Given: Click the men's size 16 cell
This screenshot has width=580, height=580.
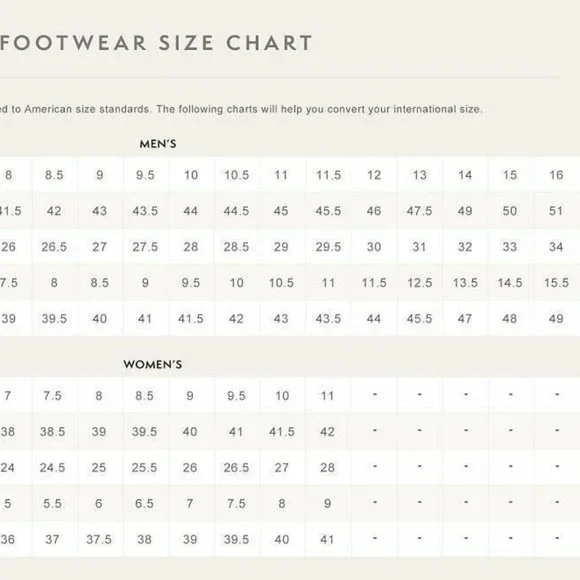Looking at the screenshot, I should [556, 175].
